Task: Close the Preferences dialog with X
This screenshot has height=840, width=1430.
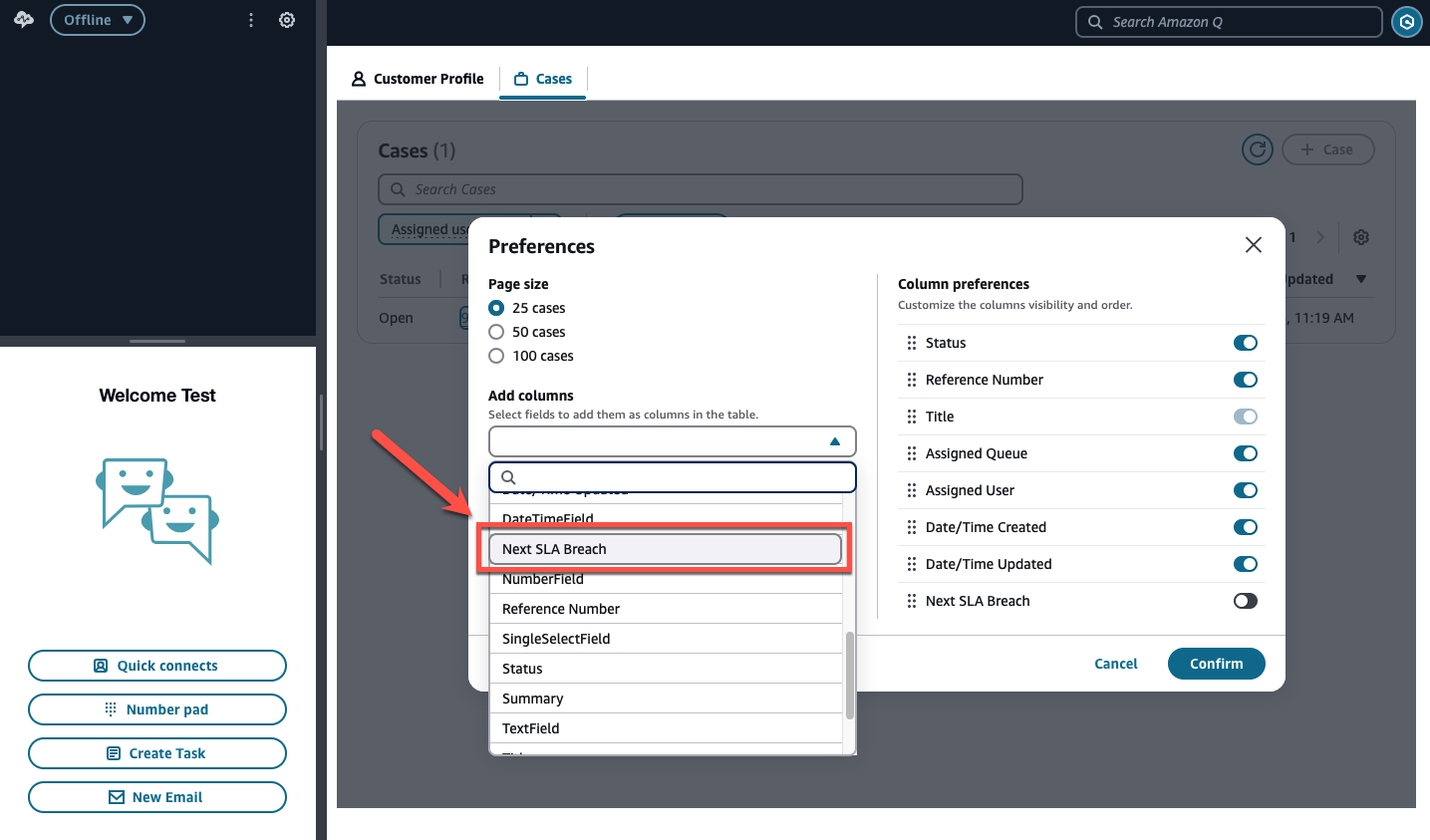Action: (x=1253, y=245)
